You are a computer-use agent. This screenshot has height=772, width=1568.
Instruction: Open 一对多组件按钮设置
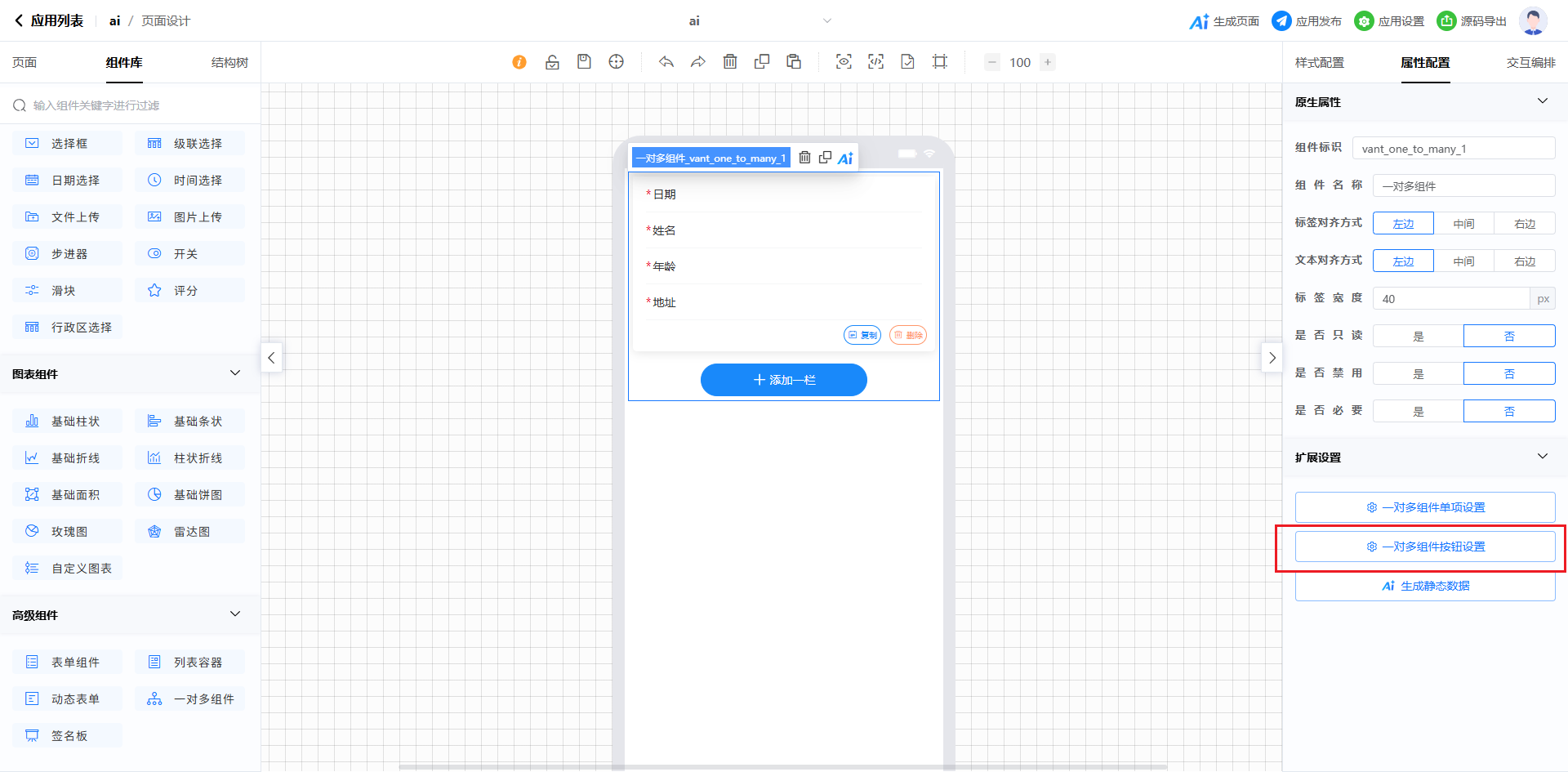(1425, 547)
